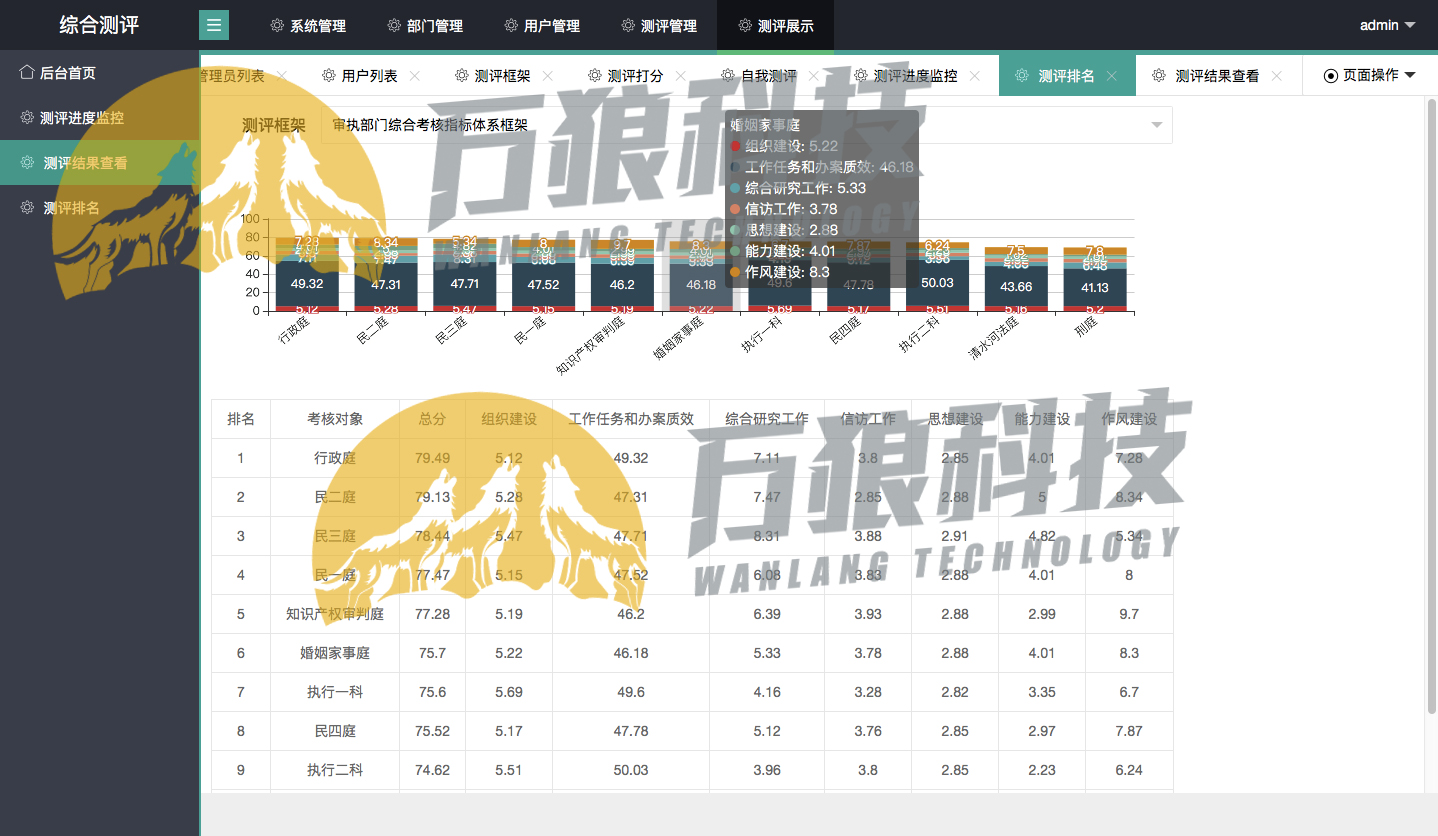Switch to the 测评打分 tab
The width and height of the screenshot is (1438, 836).
(x=635, y=76)
